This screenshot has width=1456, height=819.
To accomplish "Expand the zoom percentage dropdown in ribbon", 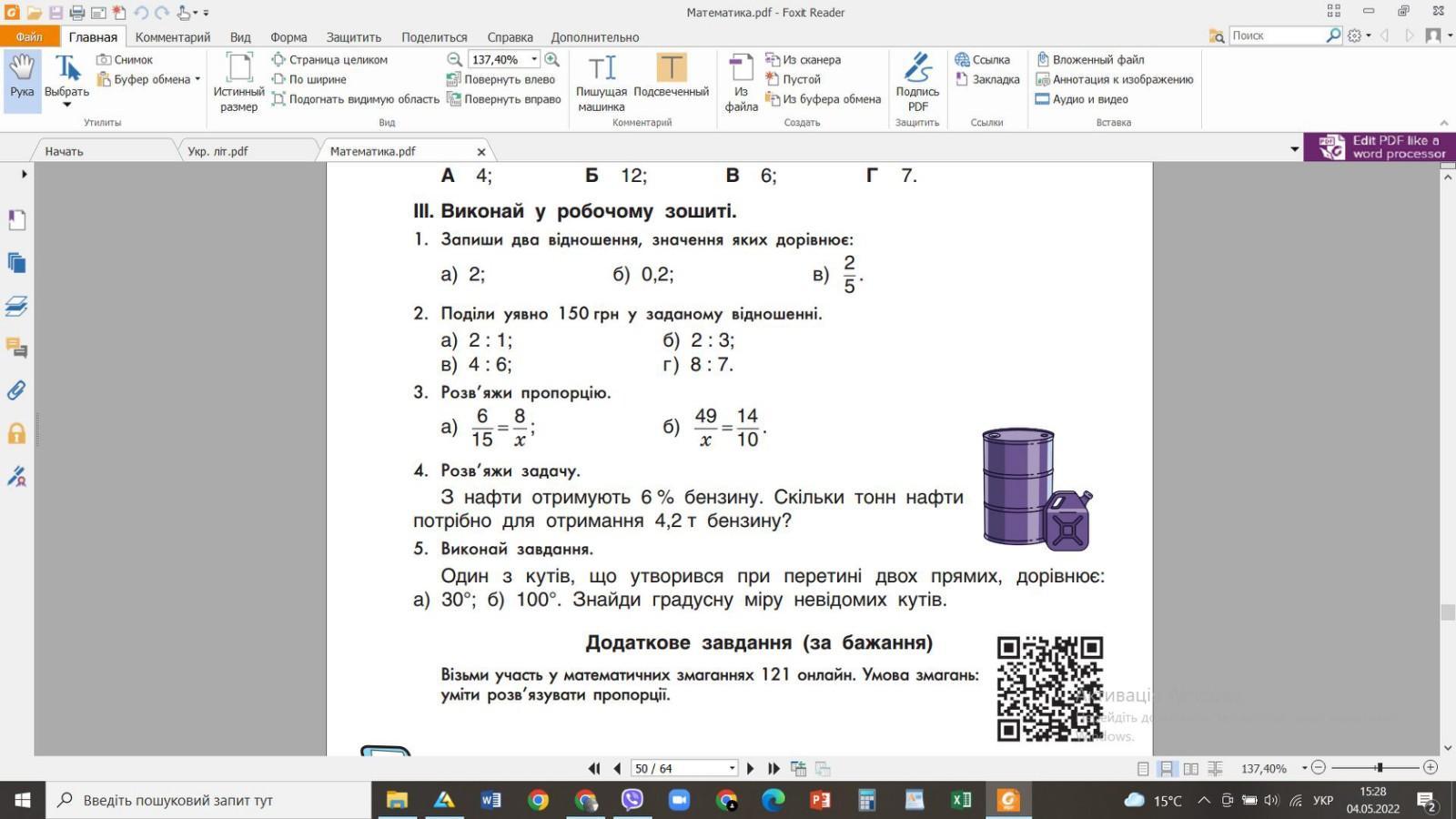I will [534, 59].
